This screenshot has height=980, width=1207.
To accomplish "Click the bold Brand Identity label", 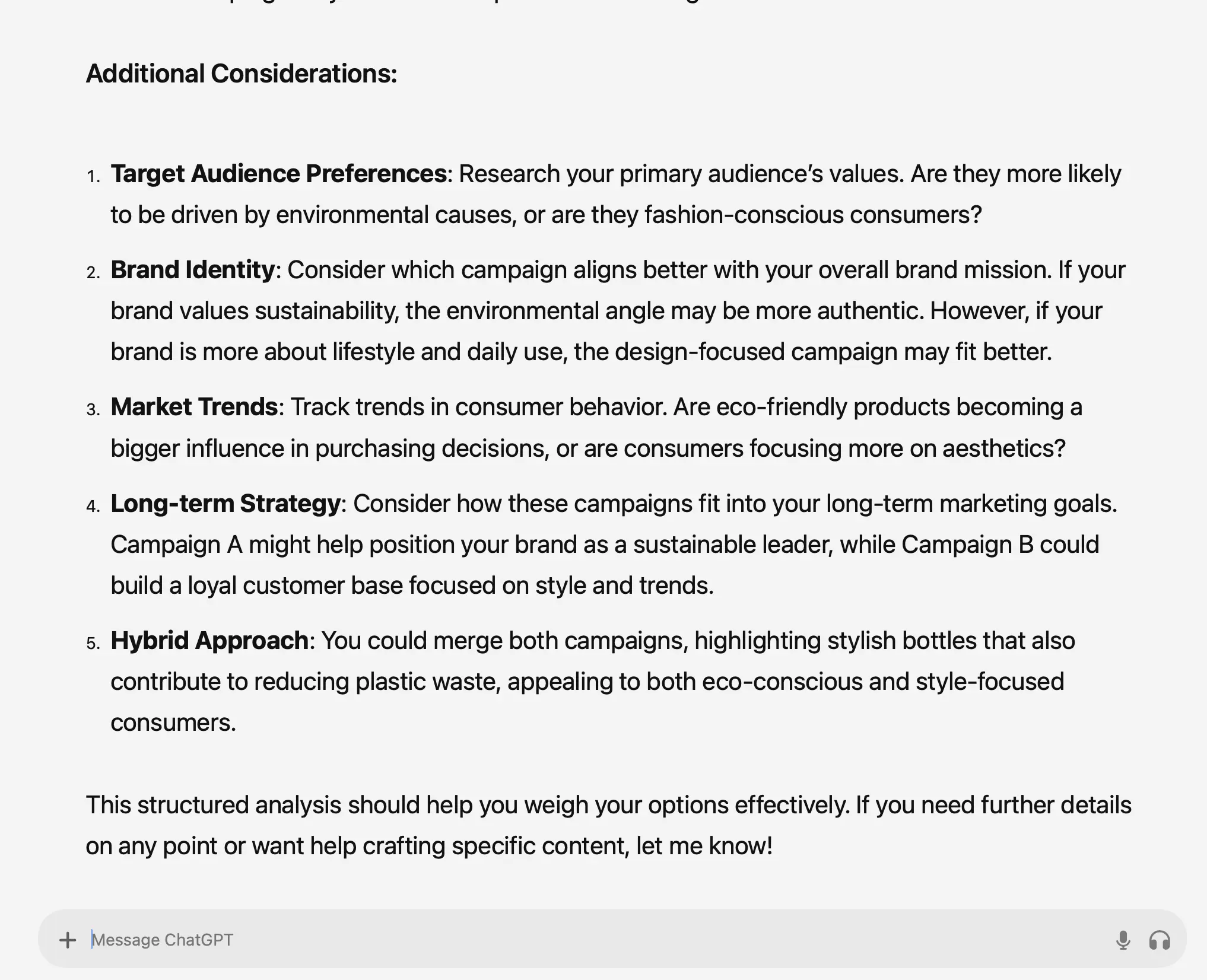I will pos(193,270).
